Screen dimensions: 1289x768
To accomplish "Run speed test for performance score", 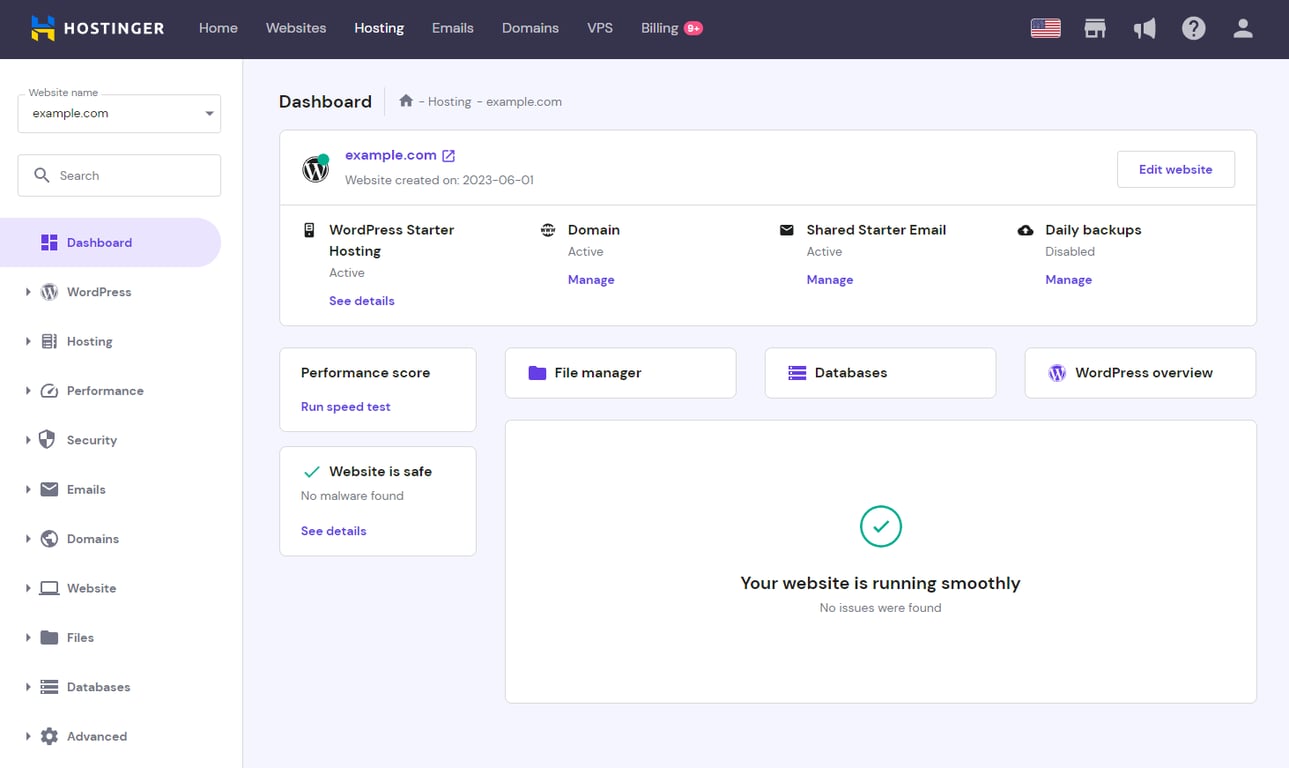I will point(345,406).
